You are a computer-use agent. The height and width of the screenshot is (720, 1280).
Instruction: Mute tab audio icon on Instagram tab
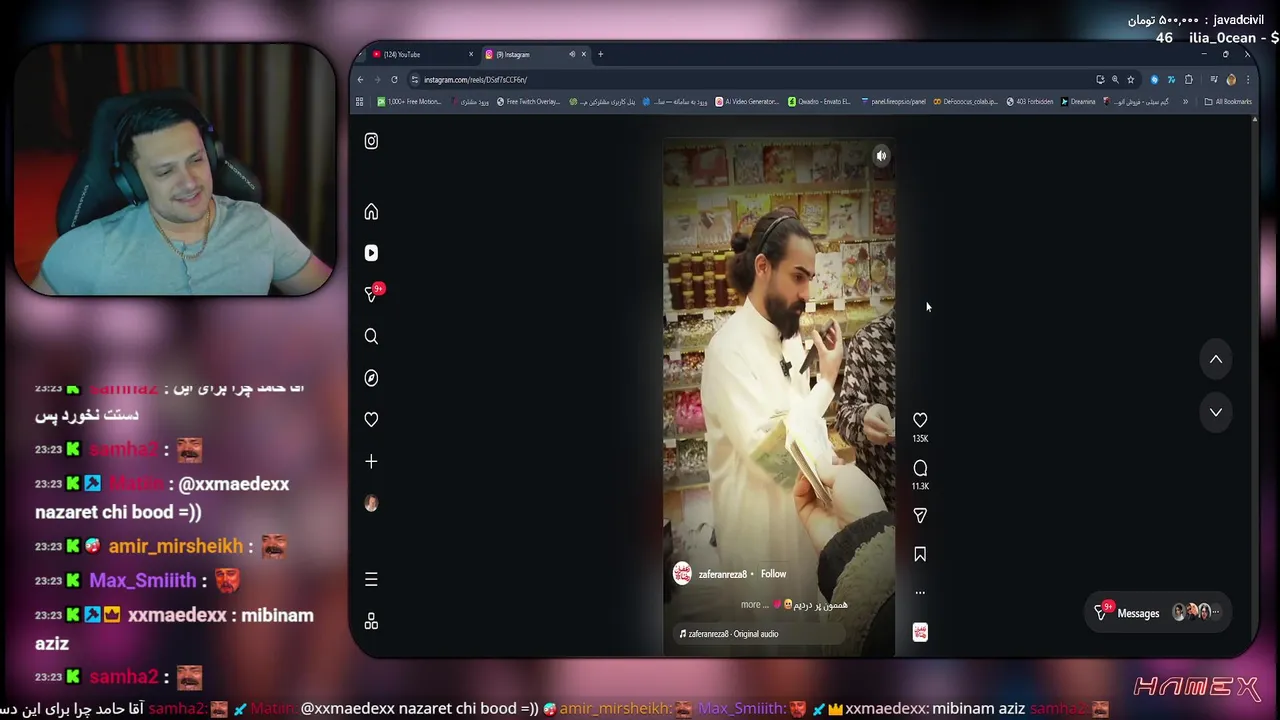(x=572, y=54)
